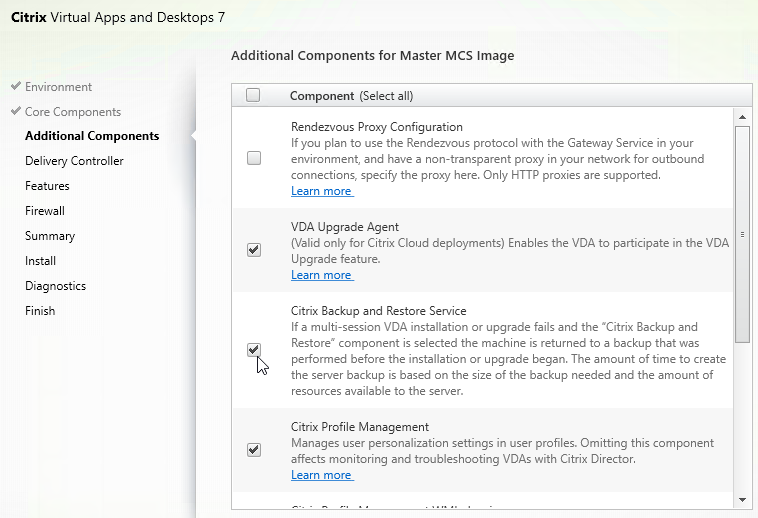Screen dimensions: 758x518
Task: Select the Diagnostics step
Action: tap(55, 286)
